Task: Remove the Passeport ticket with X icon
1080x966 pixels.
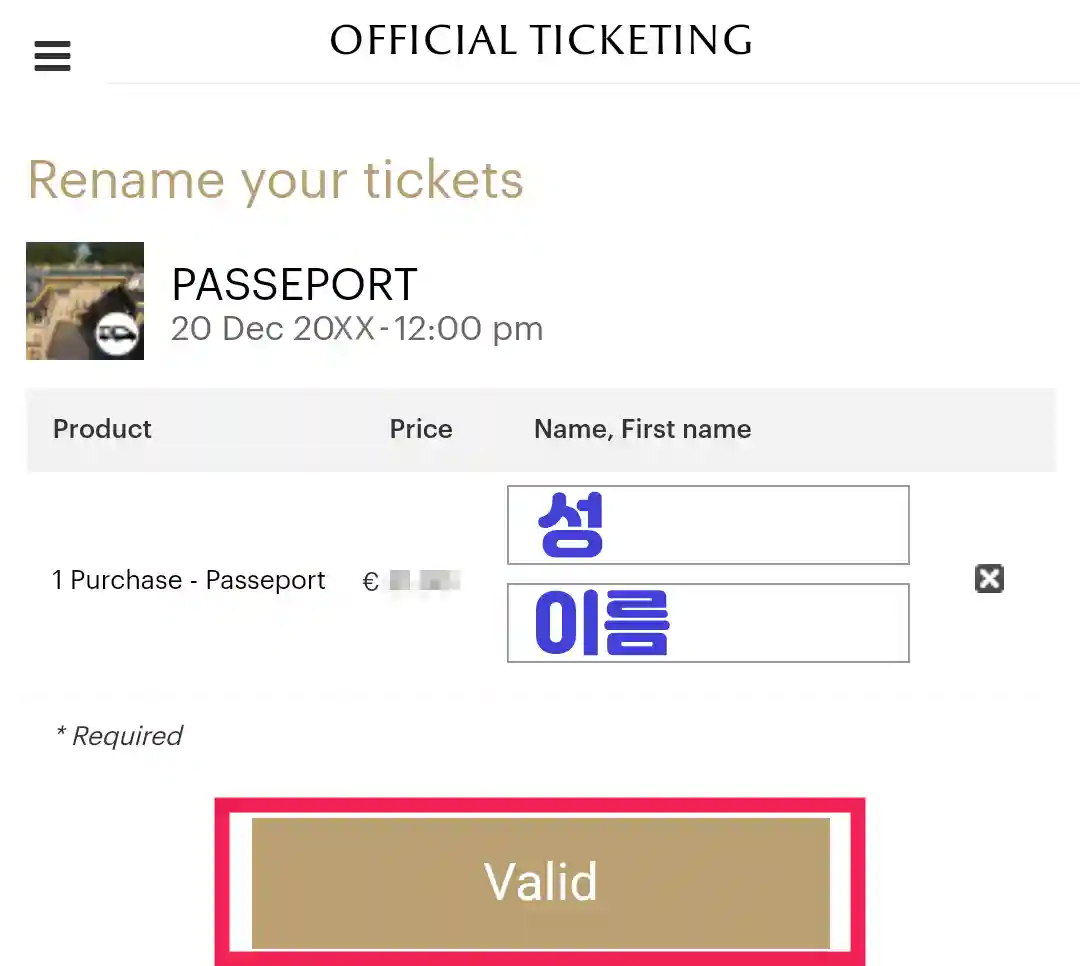Action: (x=989, y=579)
